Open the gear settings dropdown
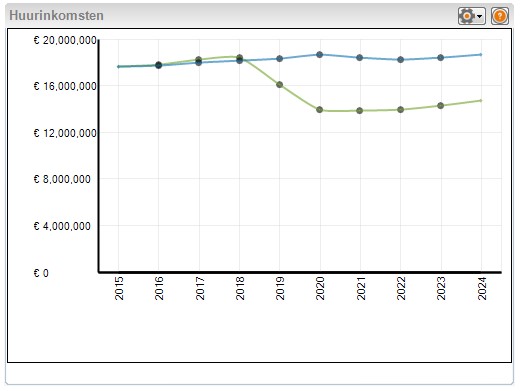The height and width of the screenshot is (391, 521). [471, 16]
